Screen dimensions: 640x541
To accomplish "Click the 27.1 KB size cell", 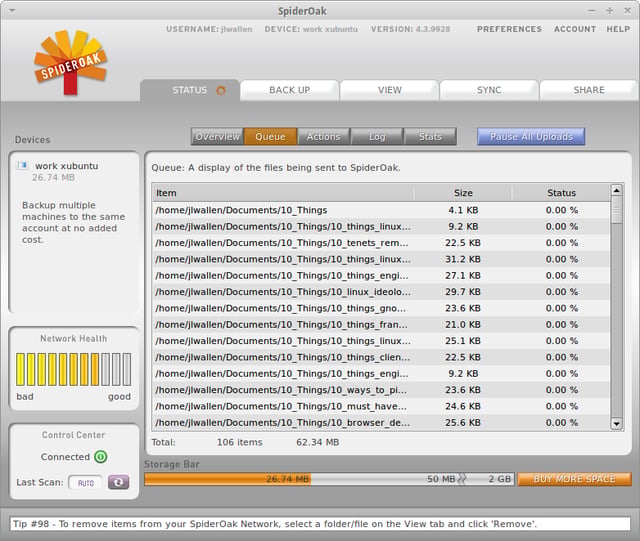I will 463,276.
